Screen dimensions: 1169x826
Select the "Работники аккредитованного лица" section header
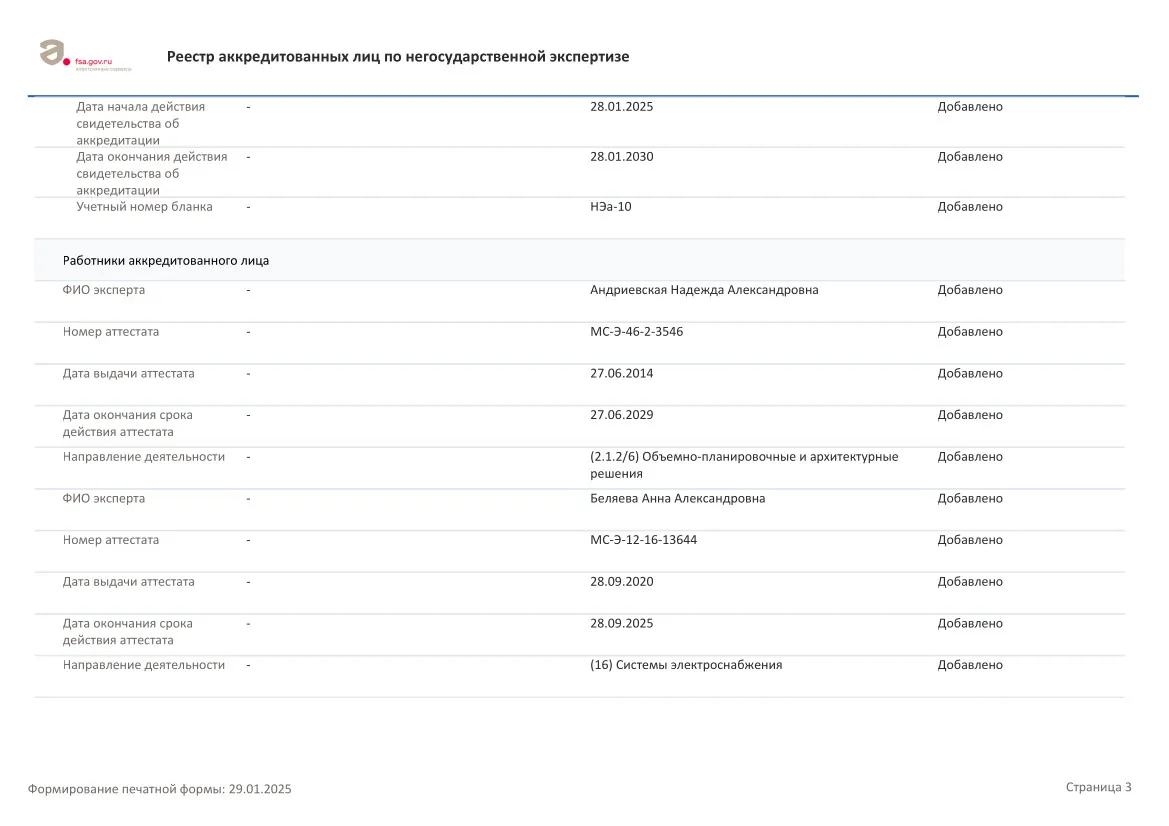pyautogui.click(x=166, y=260)
